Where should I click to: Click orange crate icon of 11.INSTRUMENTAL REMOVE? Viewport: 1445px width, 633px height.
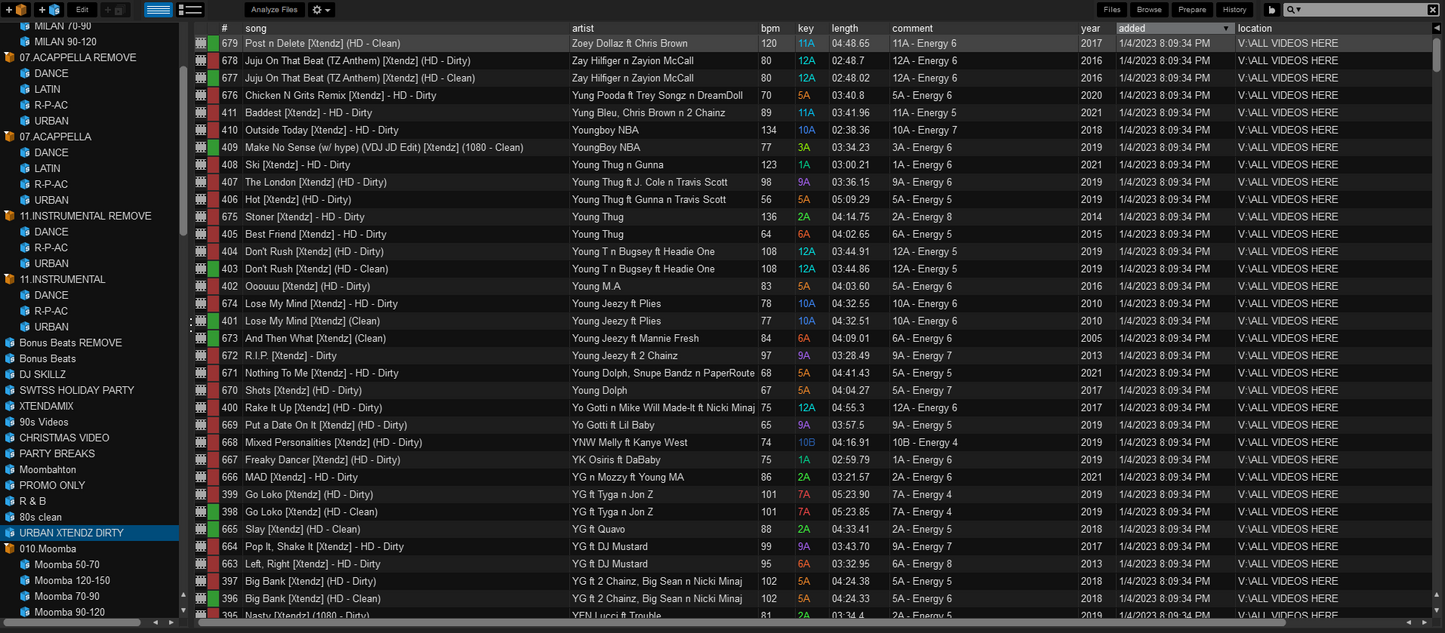(10, 216)
